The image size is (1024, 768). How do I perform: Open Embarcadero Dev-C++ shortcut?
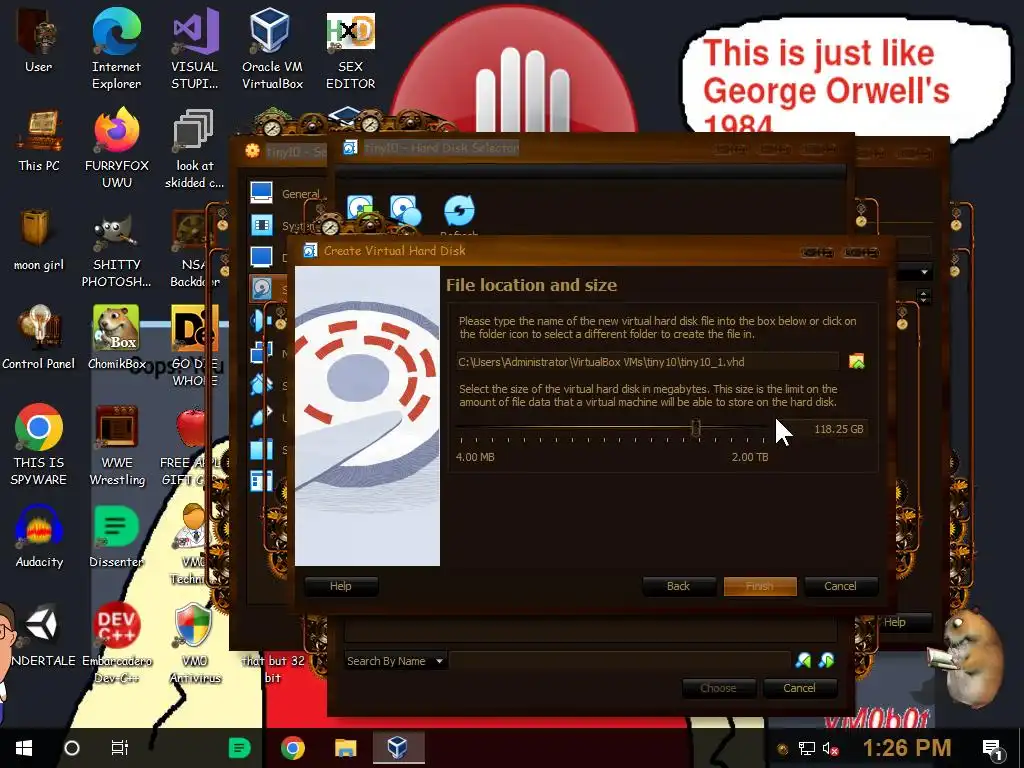point(116,643)
